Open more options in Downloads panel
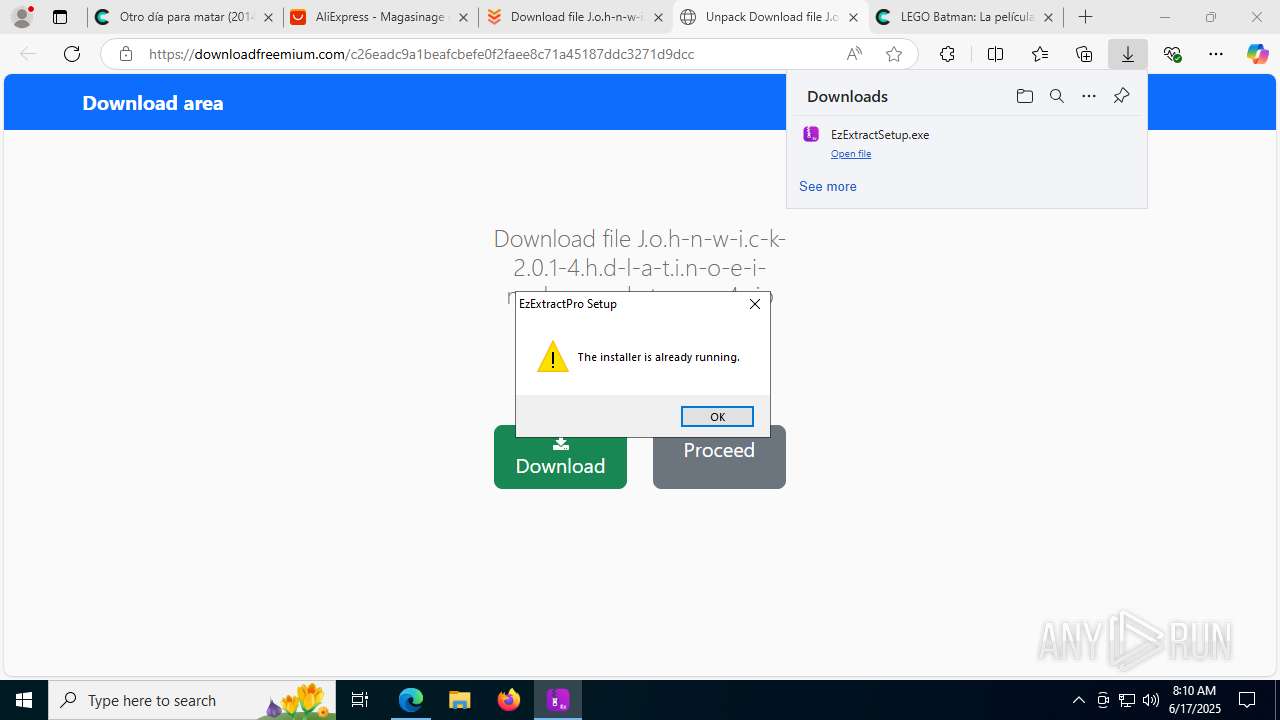The height and width of the screenshot is (720, 1280). pos(1089,96)
